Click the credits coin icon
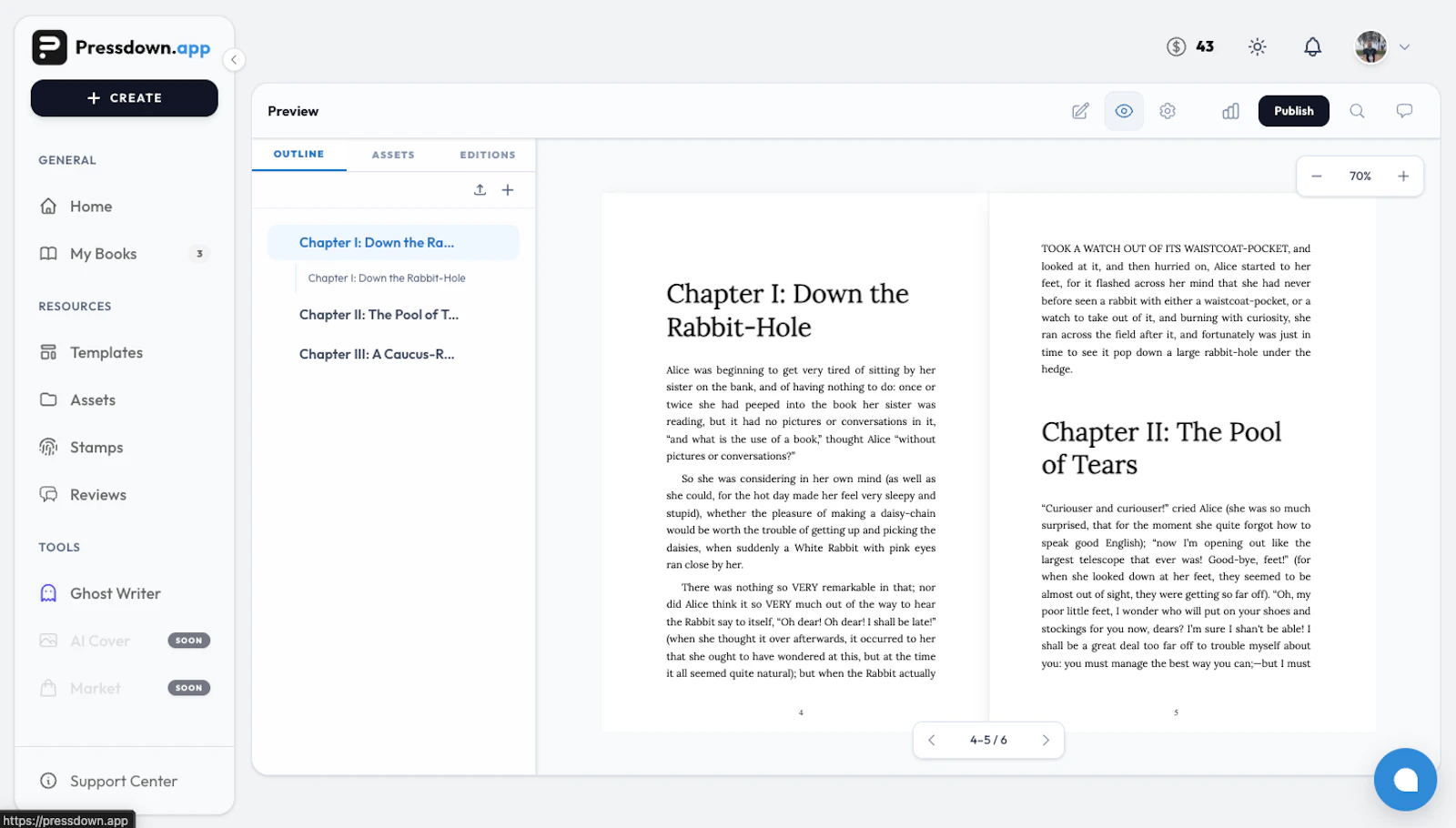Screen dimensions: 1456x828 click(x=1177, y=46)
